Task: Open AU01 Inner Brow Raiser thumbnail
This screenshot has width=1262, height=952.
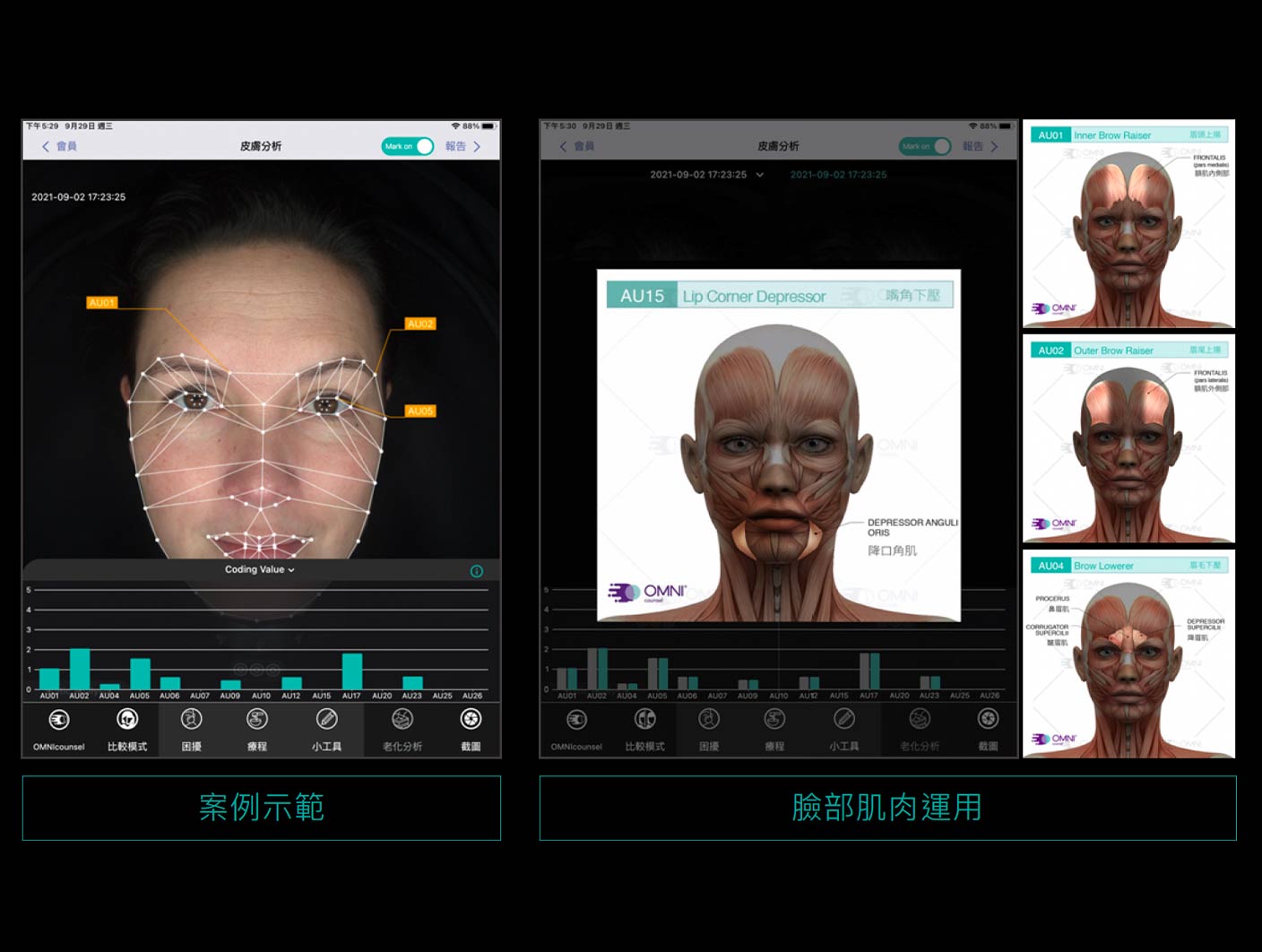Action: pos(1128,224)
